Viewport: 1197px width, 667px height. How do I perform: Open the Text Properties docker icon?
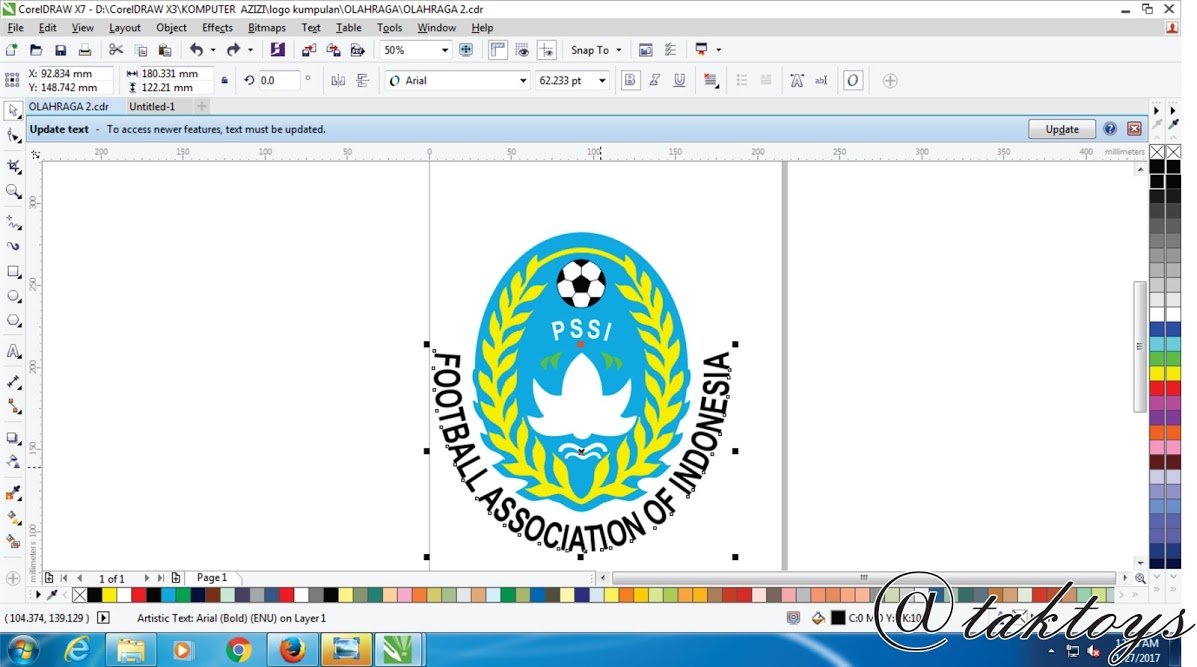[x=796, y=81]
